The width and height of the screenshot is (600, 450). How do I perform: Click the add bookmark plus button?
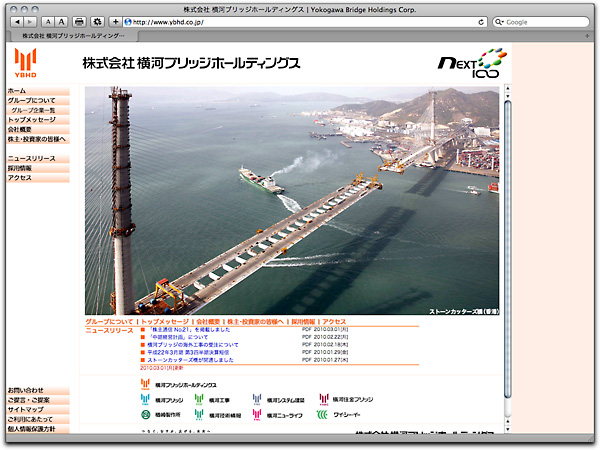(x=116, y=21)
